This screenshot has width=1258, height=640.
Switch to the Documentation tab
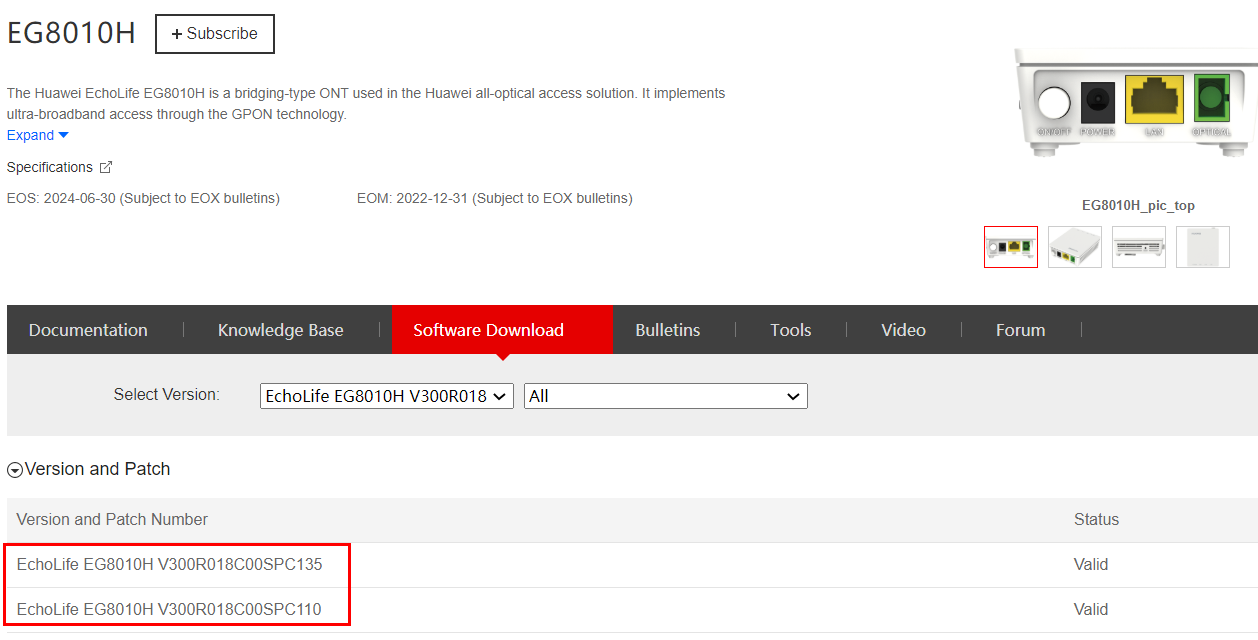click(x=88, y=330)
